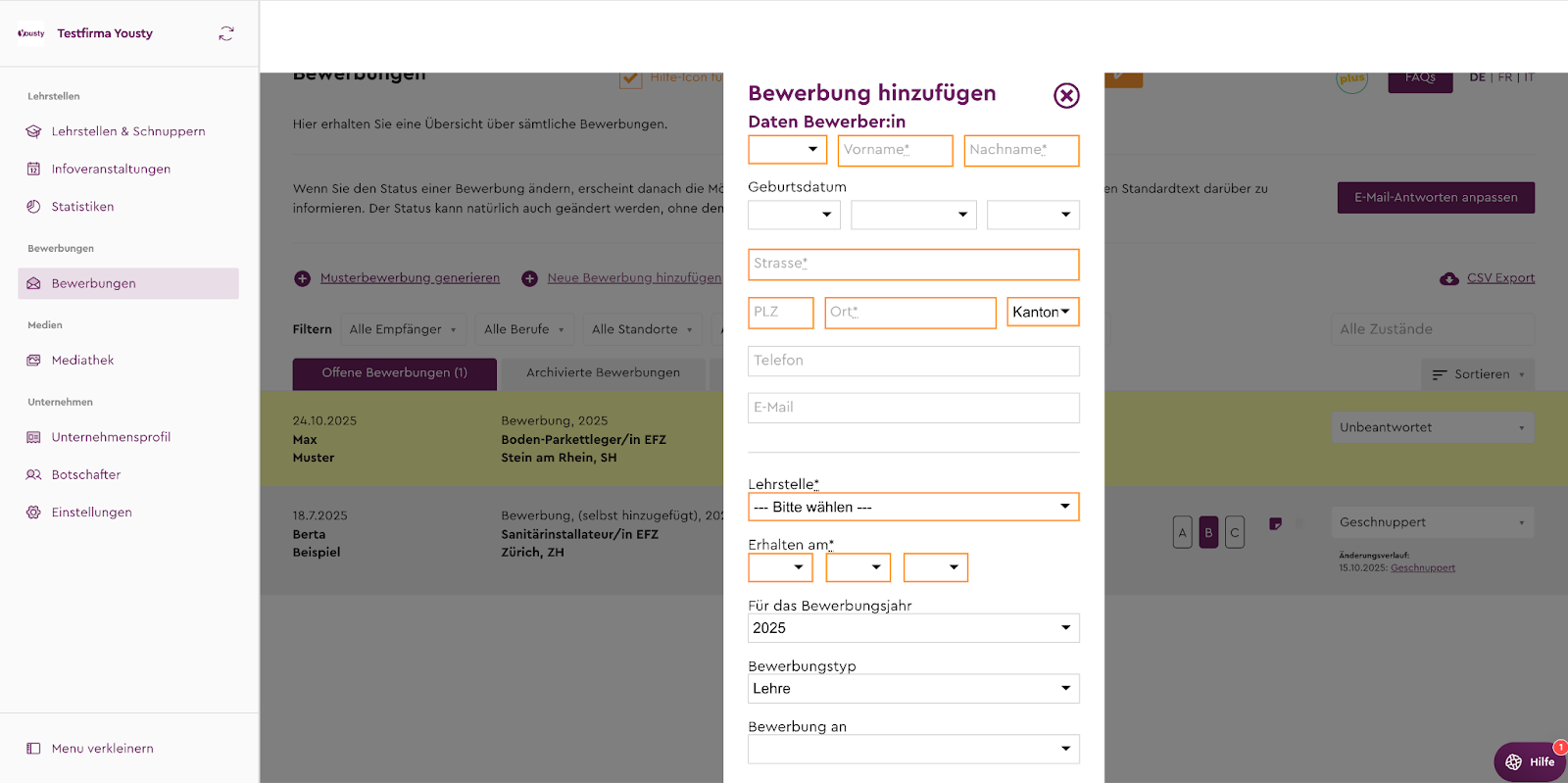The width and height of the screenshot is (1568, 783).
Task: Expand the Kanton dropdown
Action: 1043,312
